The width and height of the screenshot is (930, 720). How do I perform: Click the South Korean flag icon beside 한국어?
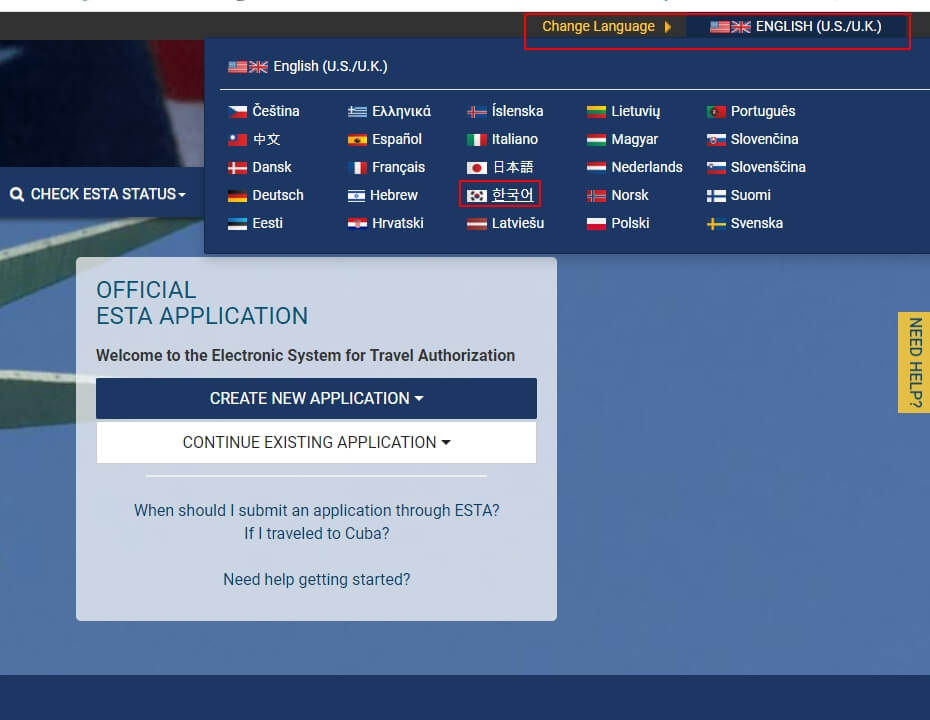point(477,196)
